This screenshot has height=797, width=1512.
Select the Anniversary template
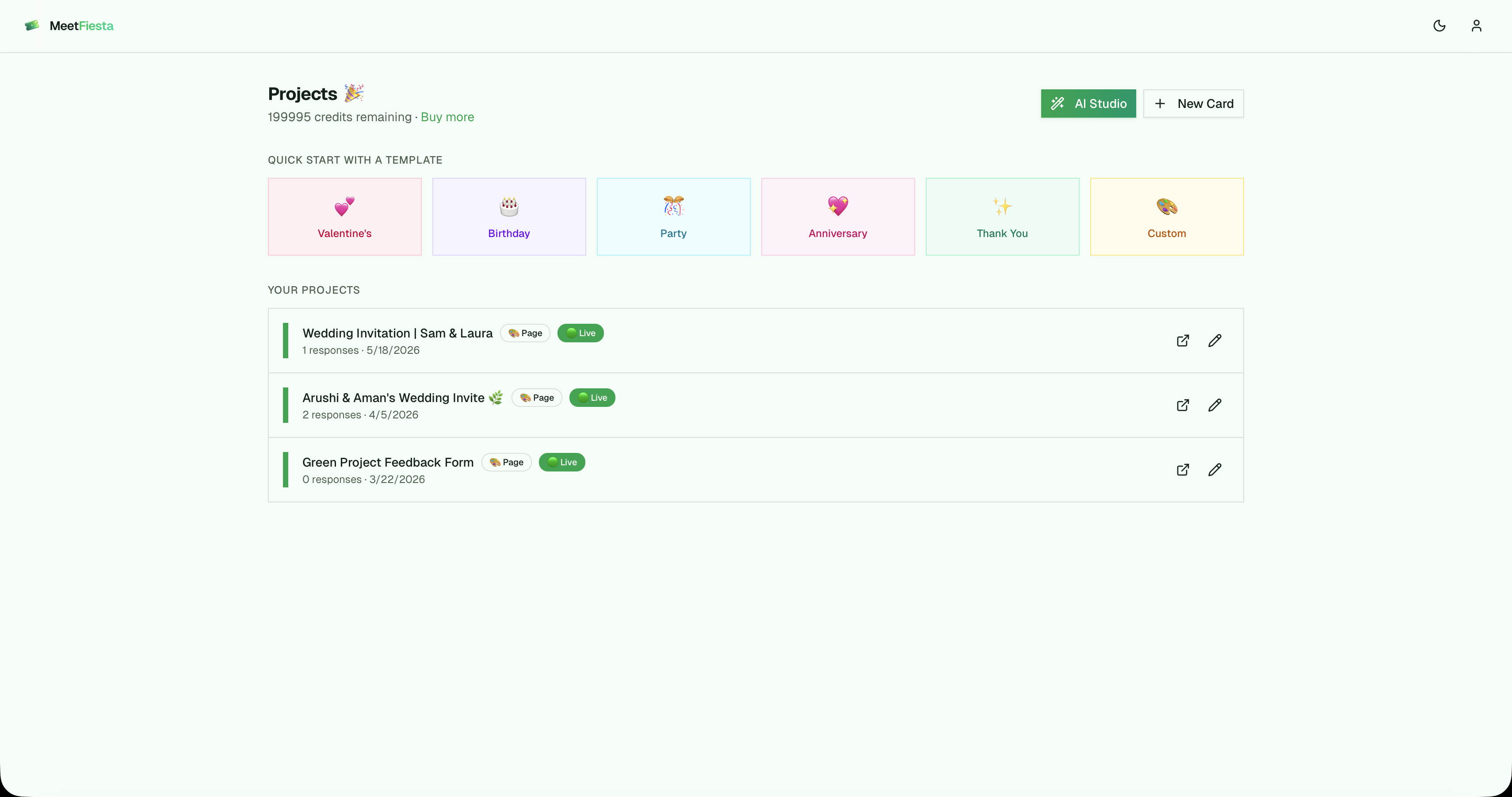pos(838,217)
